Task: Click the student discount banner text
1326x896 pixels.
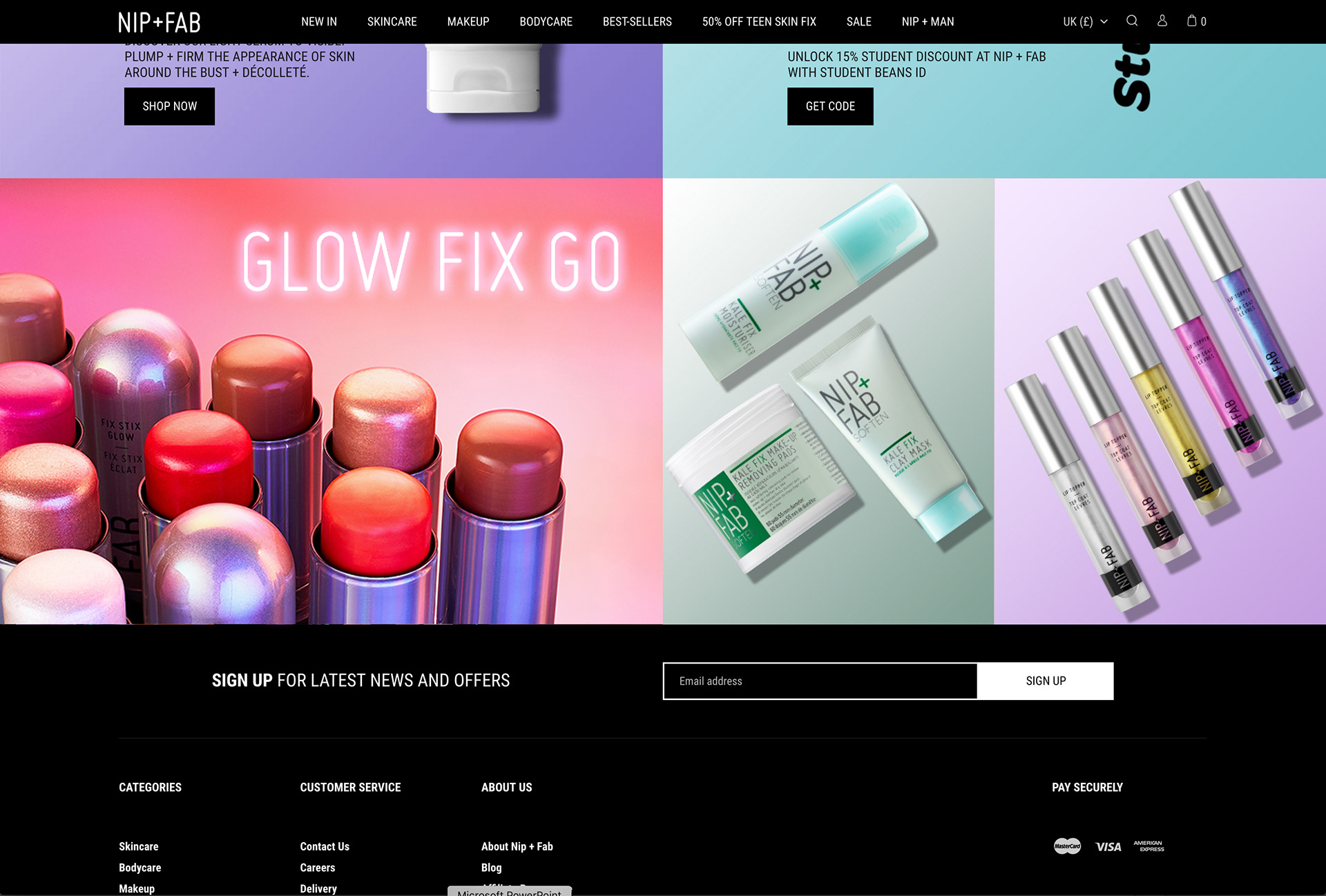Action: pyautogui.click(x=916, y=64)
